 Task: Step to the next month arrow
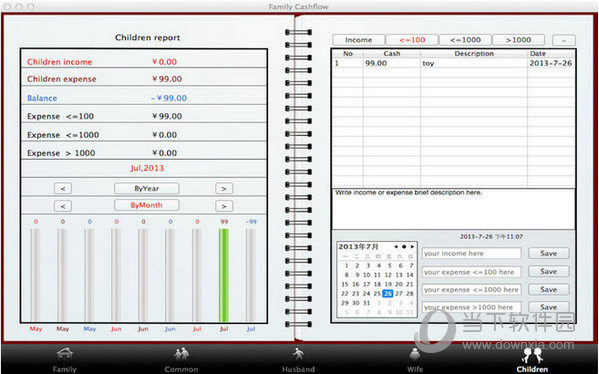point(224,206)
